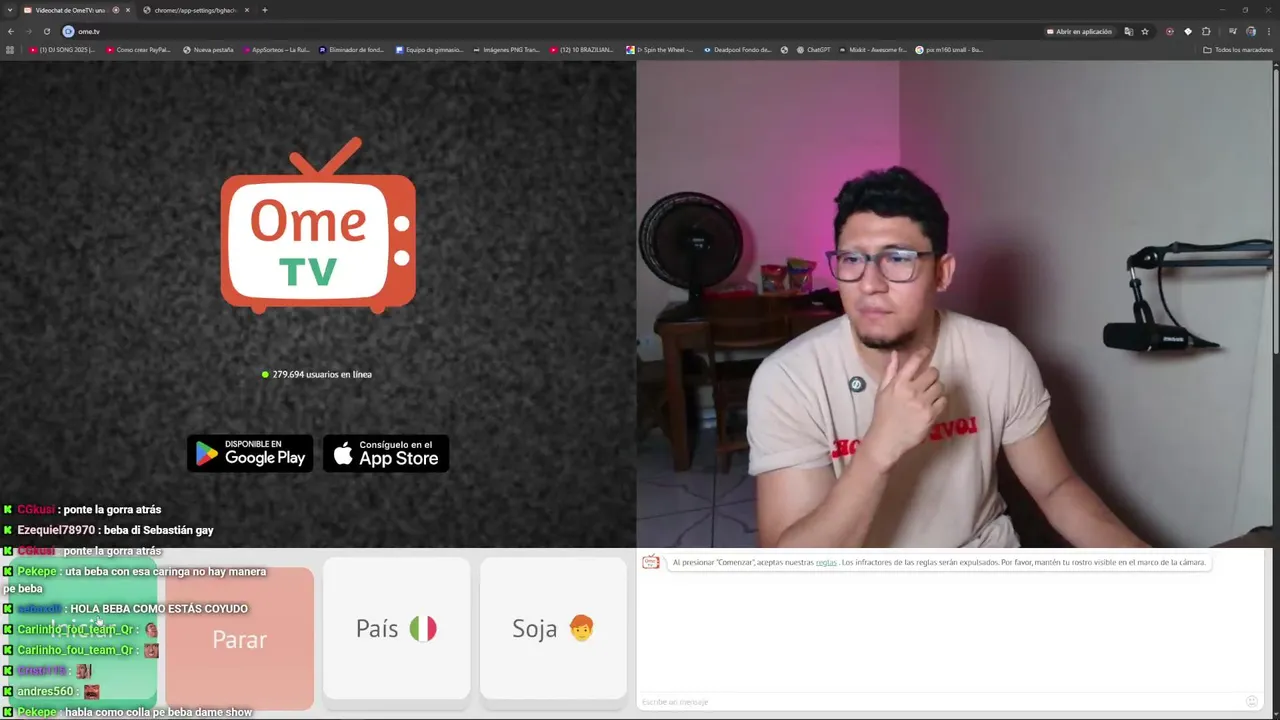Open the Chrome profile avatar
The image size is (1280, 720).
1250,31
